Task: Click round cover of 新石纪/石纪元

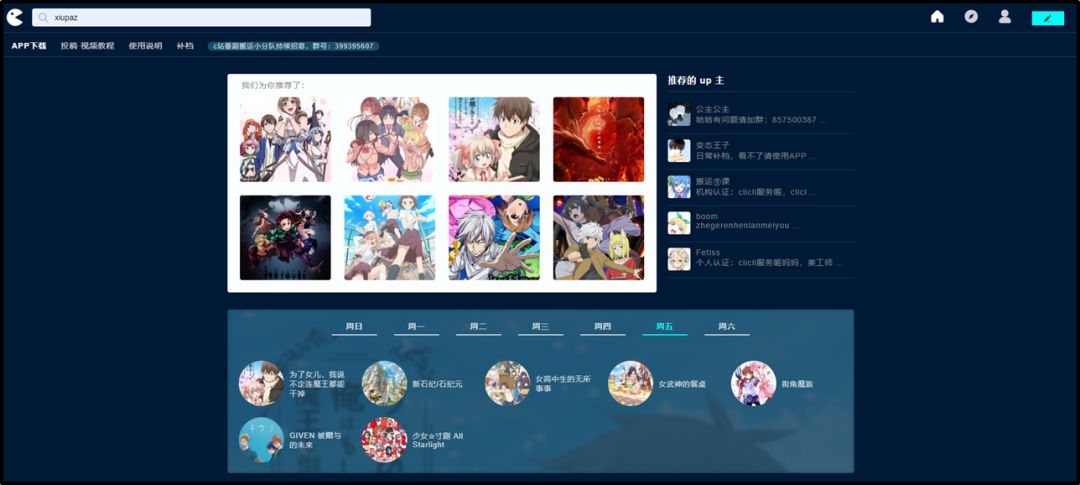Action: click(384, 383)
